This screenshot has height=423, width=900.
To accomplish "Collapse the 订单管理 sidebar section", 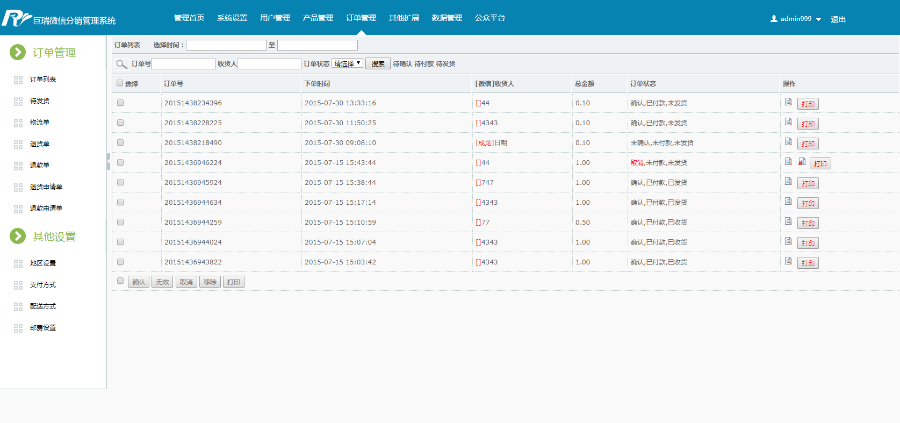I will click(x=18, y=52).
